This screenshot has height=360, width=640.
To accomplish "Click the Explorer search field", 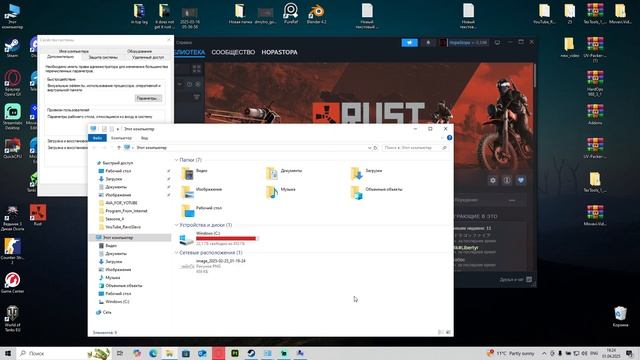I will tap(415, 148).
